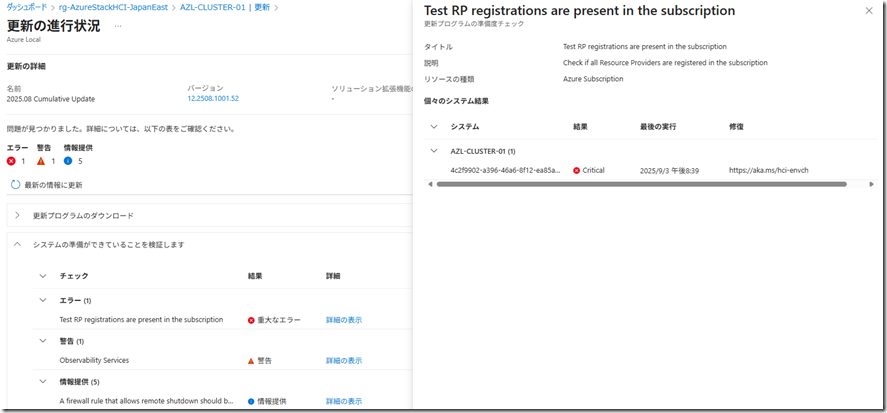Click the 重大なエラー status icon
The image size is (887, 413).
pyautogui.click(x=251, y=320)
